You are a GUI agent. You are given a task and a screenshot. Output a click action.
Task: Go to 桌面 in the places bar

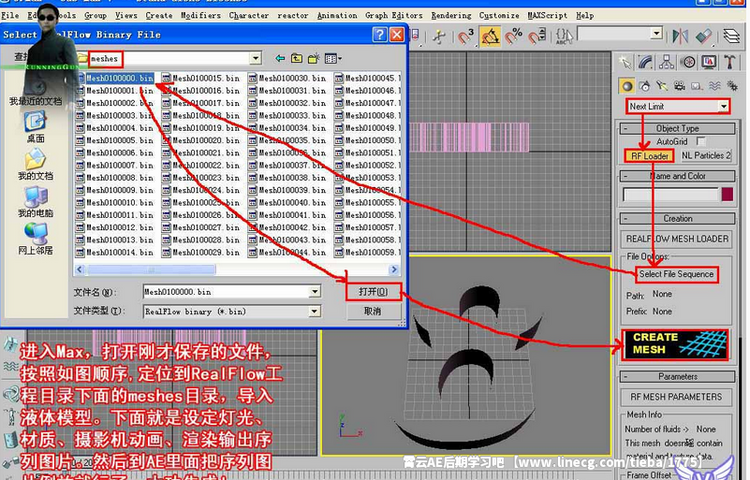pos(35,127)
